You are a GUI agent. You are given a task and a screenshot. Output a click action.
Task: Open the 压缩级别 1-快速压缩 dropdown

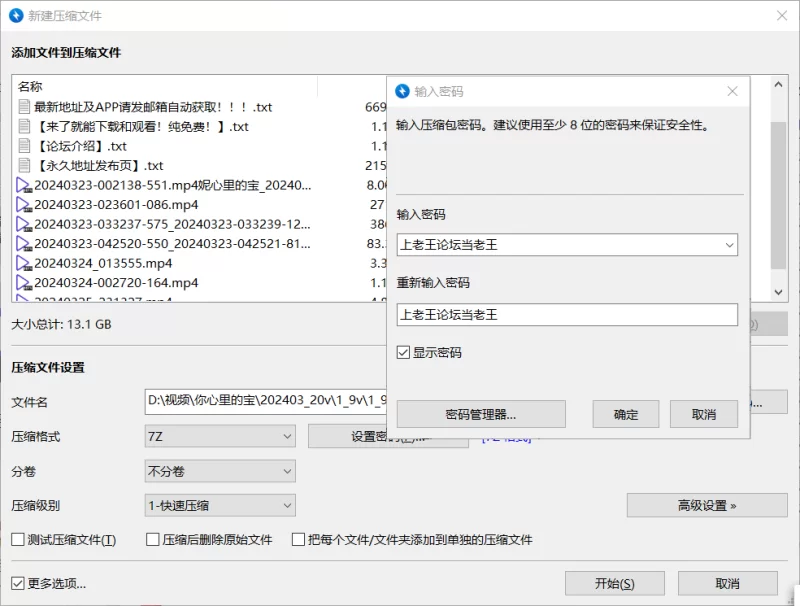[x=220, y=506]
